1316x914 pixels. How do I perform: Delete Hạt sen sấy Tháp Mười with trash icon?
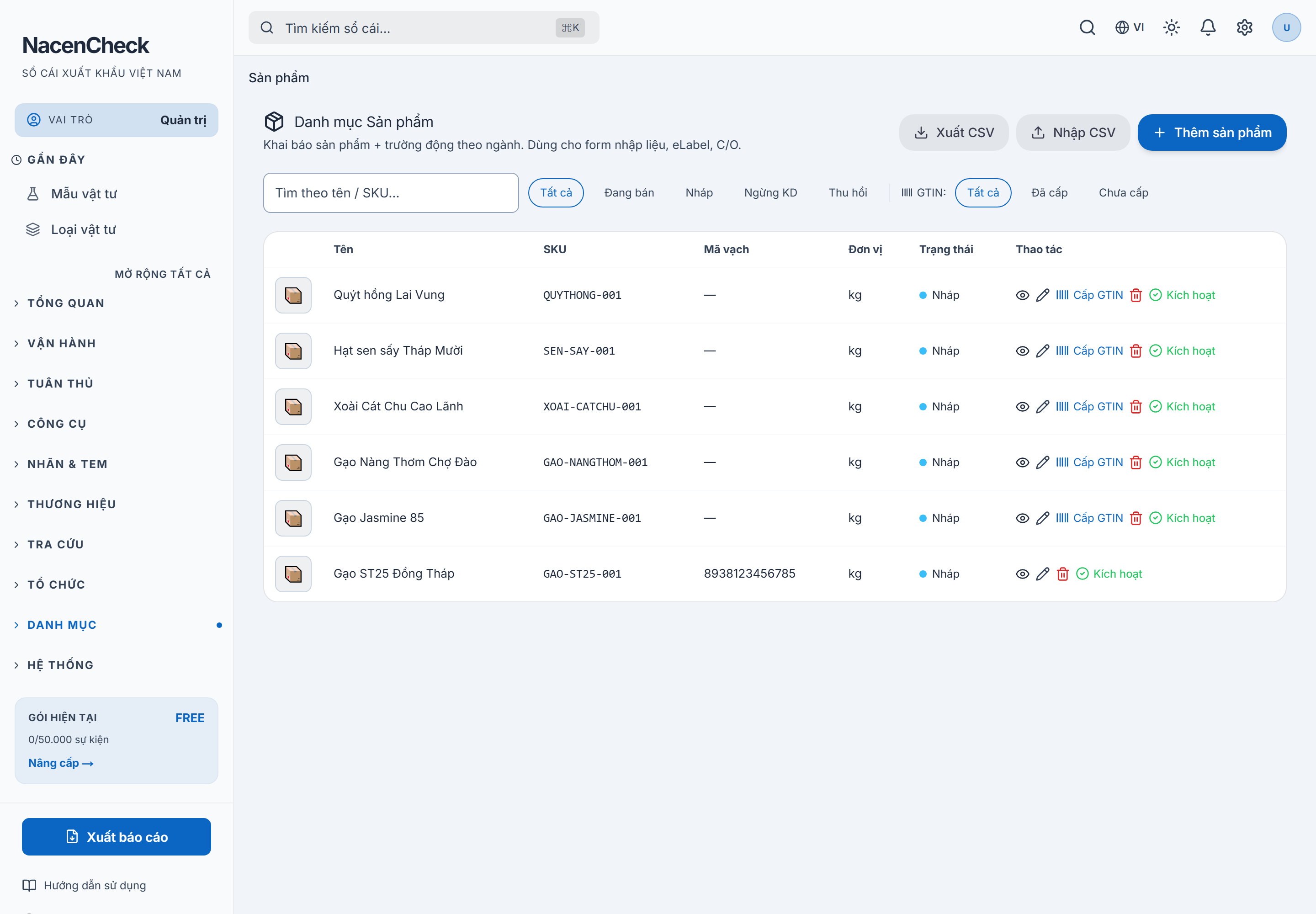(x=1136, y=351)
